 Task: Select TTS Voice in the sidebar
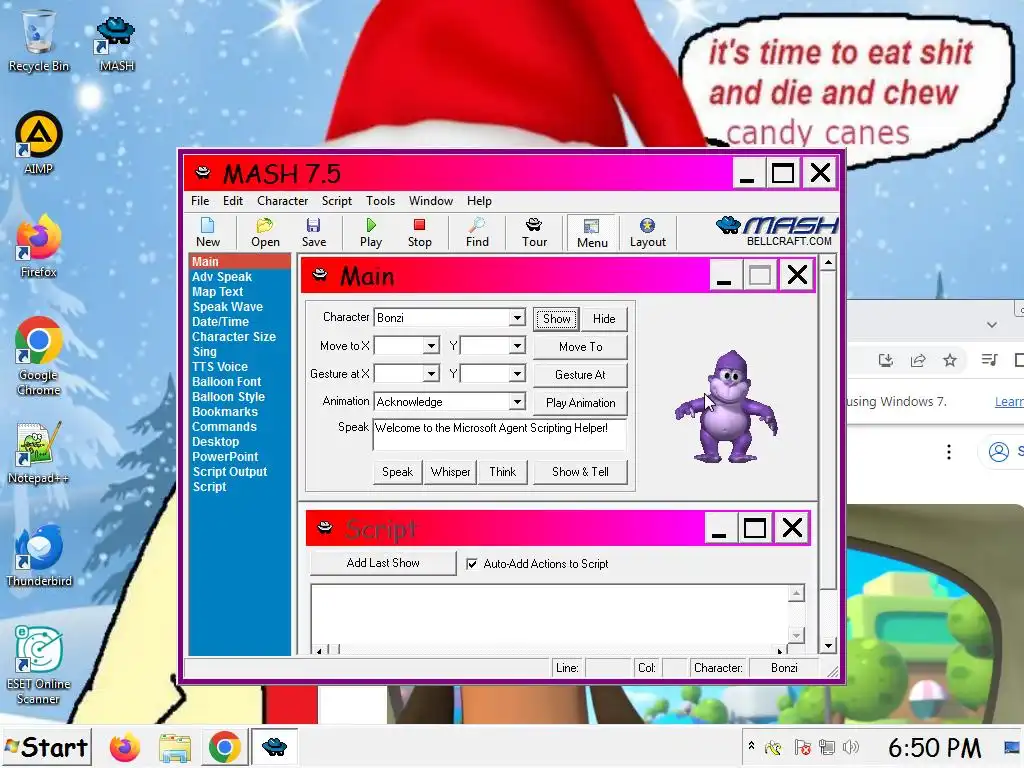click(x=220, y=367)
